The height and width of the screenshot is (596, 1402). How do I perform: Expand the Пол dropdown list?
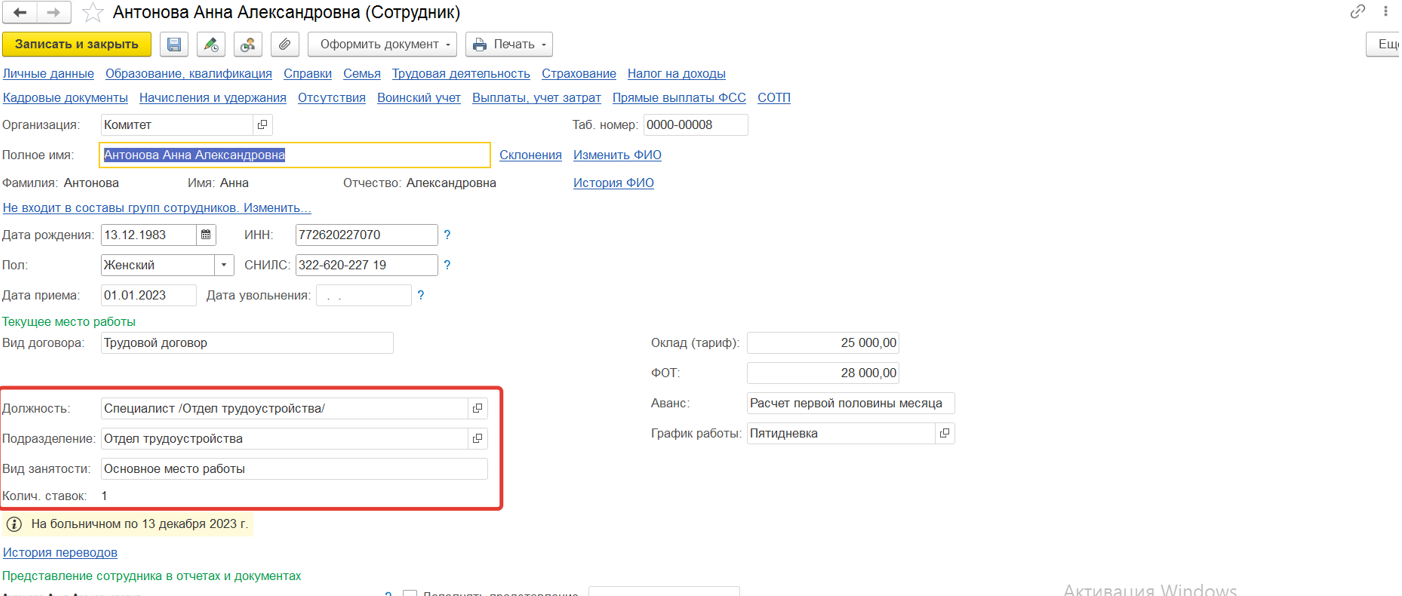[x=224, y=265]
